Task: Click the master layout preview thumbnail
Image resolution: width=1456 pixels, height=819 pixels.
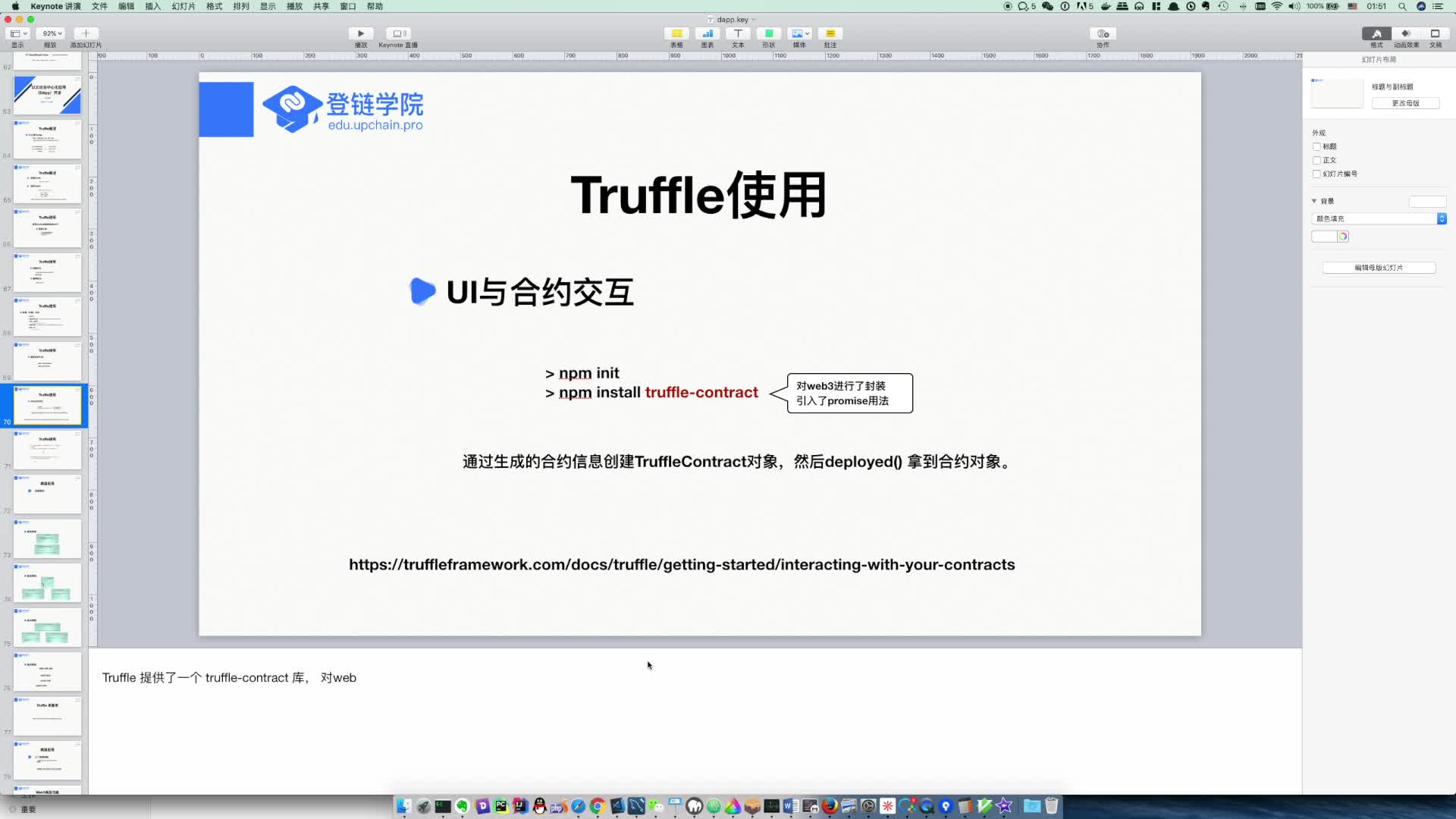Action: [1336, 93]
